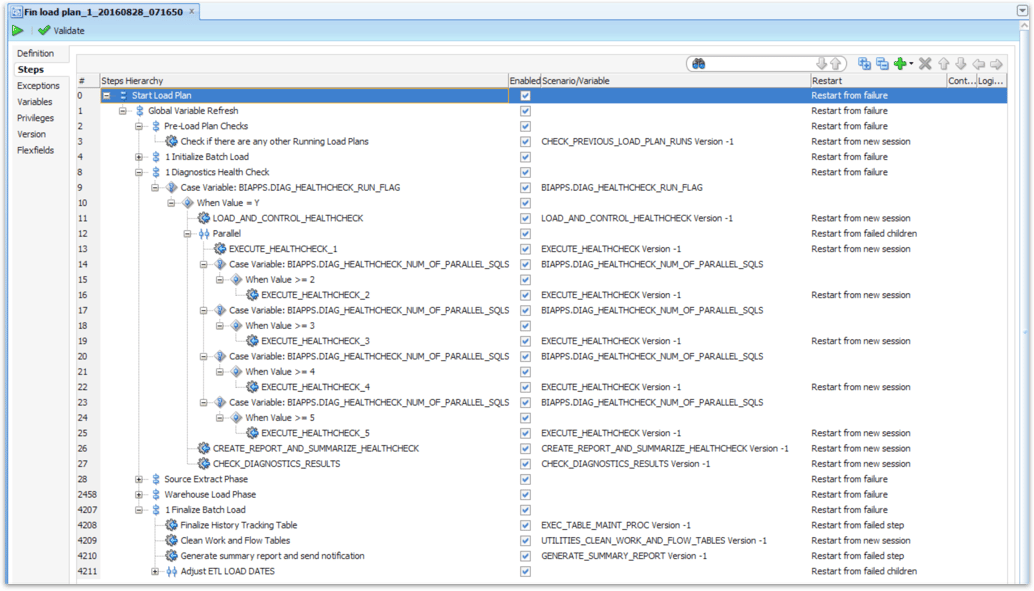Move selected step down with arrow icon
Image resolution: width=1034 pixels, height=591 pixels.
point(960,63)
